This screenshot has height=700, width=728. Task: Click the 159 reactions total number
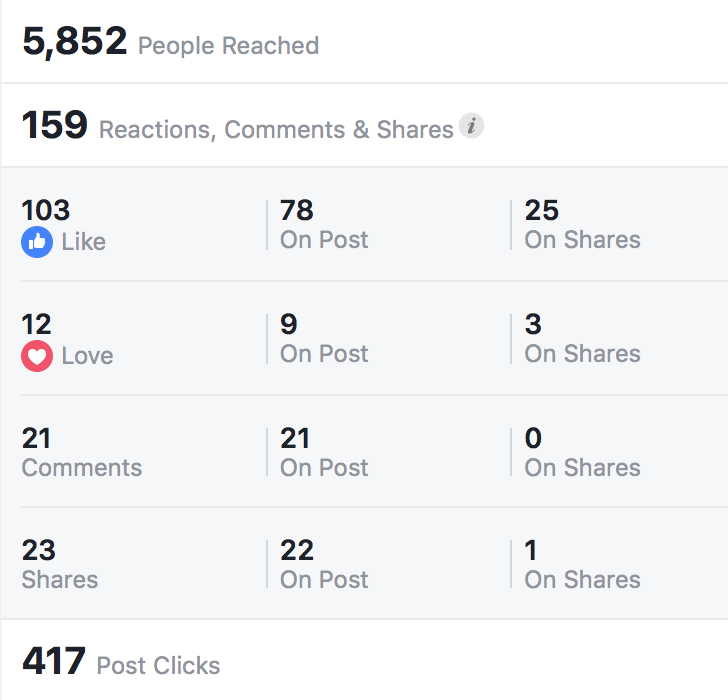54,125
